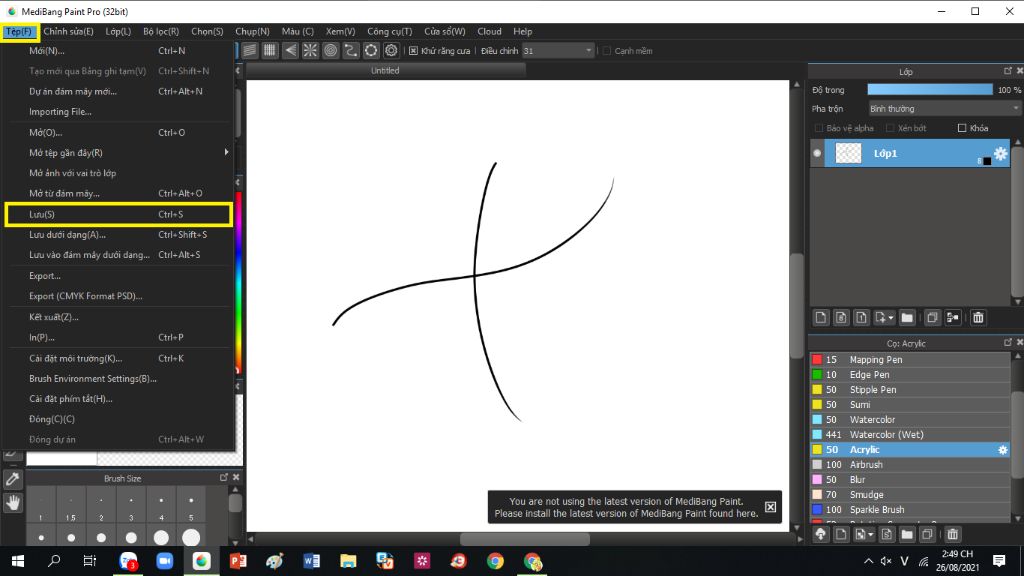
Task: Open Pha trộn blending mode dropdown
Action: coord(944,109)
